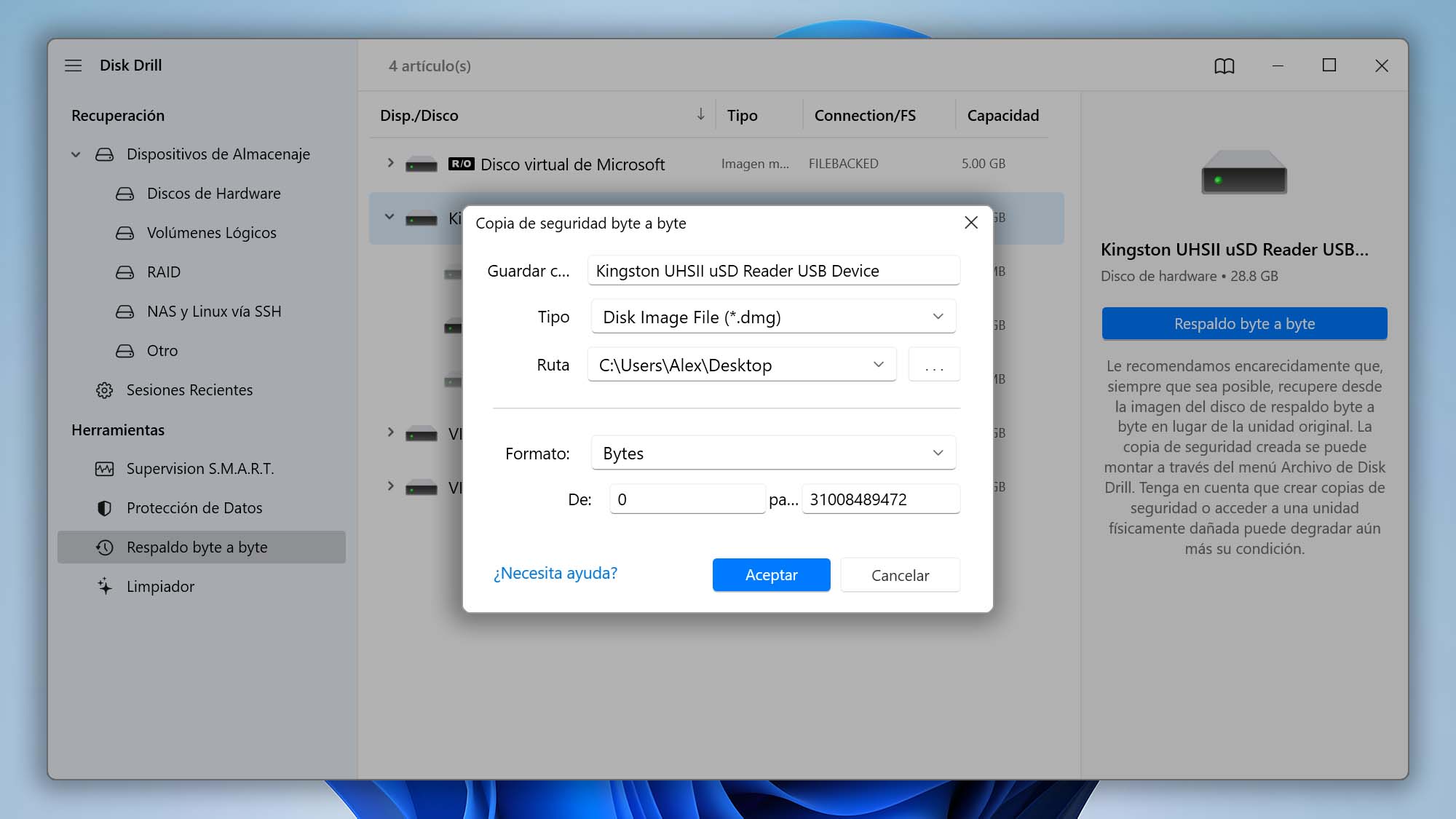Image resolution: width=1456 pixels, height=819 pixels.
Task: Click the Discos de Hardware drive icon
Action: coord(125,194)
